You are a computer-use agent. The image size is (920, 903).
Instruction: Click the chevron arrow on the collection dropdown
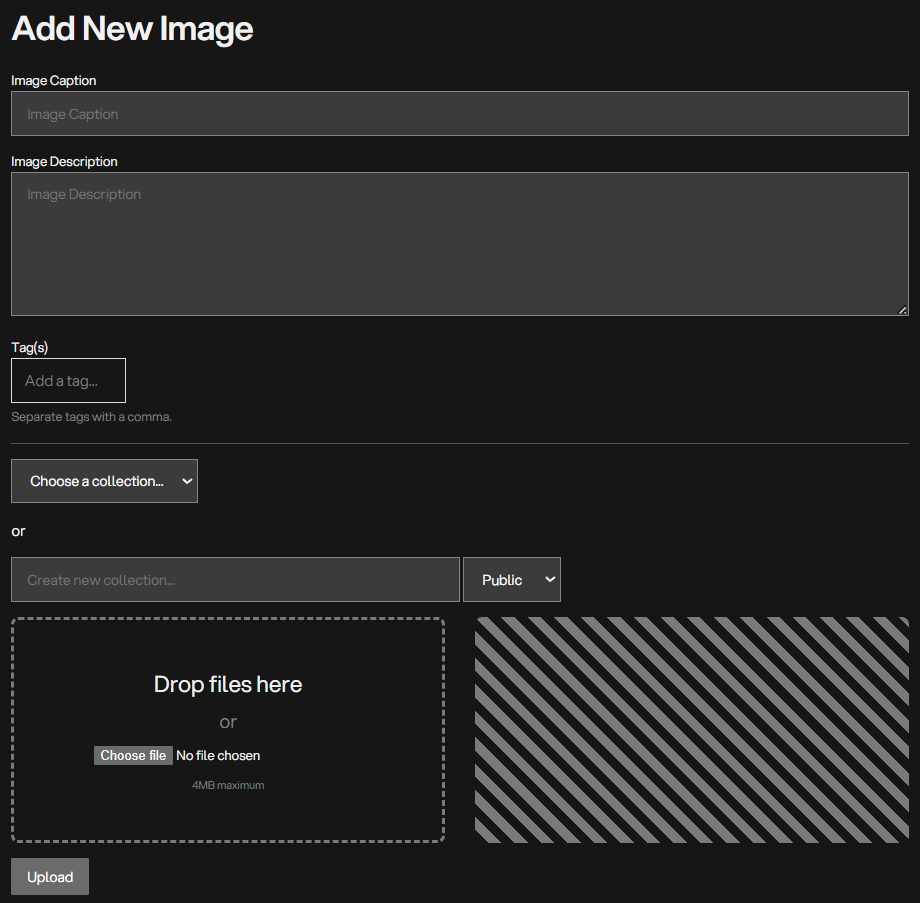(186, 481)
